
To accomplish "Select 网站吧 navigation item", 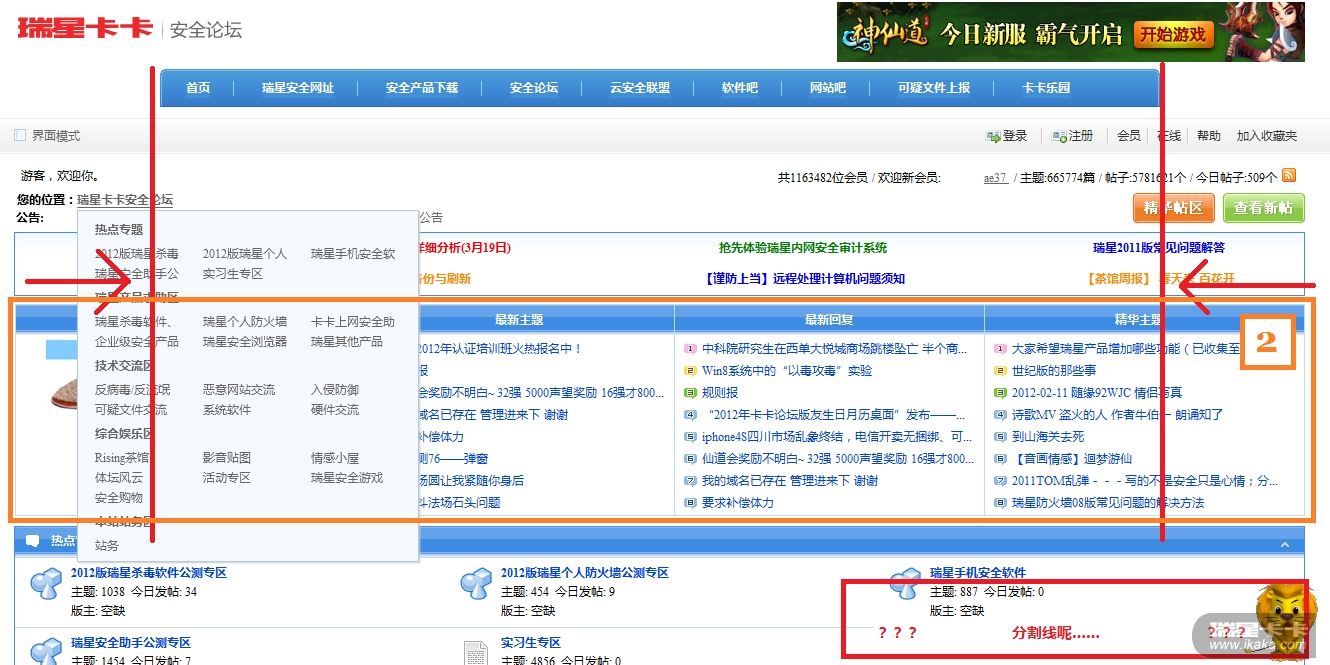I will pos(828,88).
